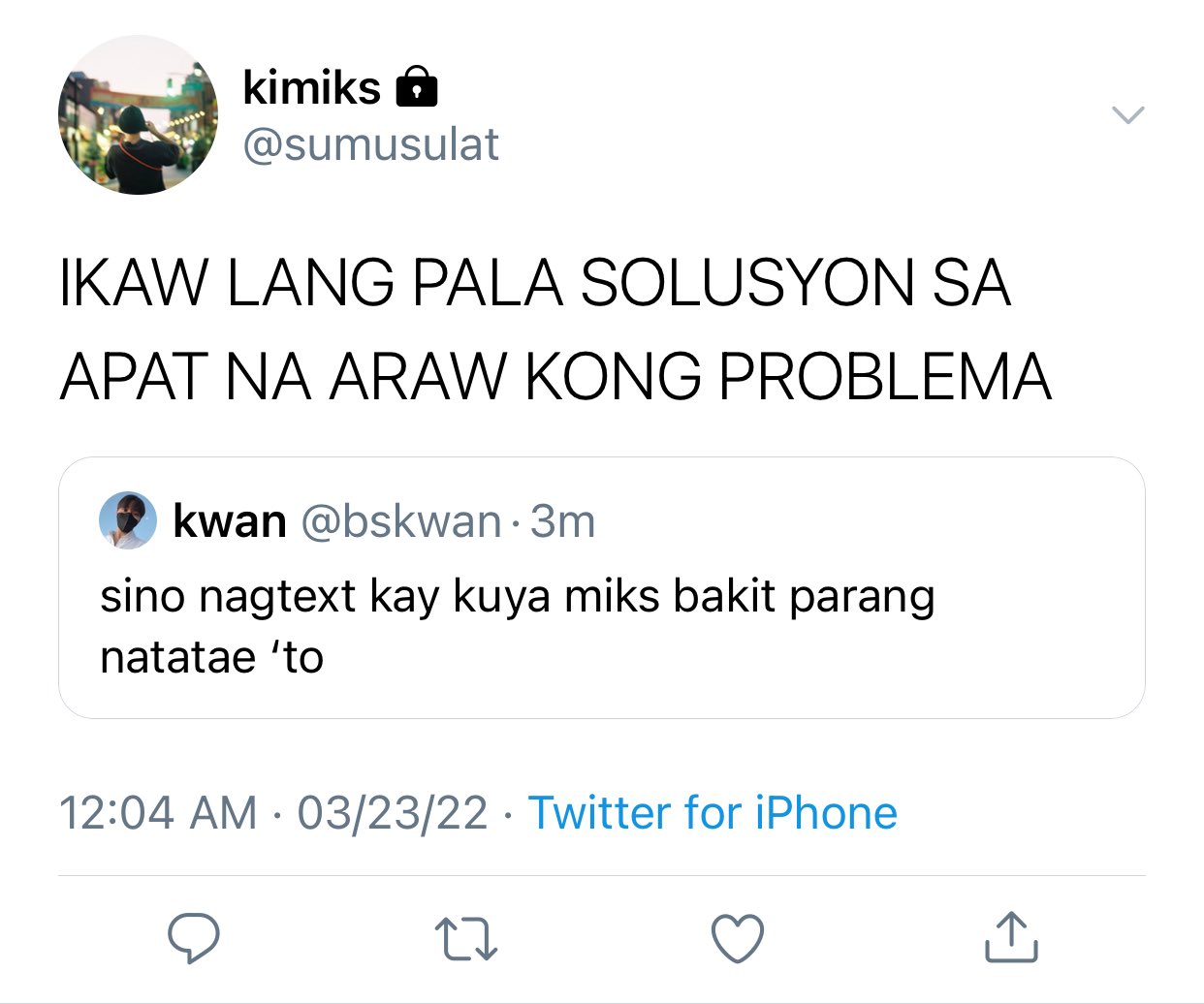This screenshot has height=1004, width=1204.
Task: Click the 3m timestamp on the quoted tweet
Action: 562,521
